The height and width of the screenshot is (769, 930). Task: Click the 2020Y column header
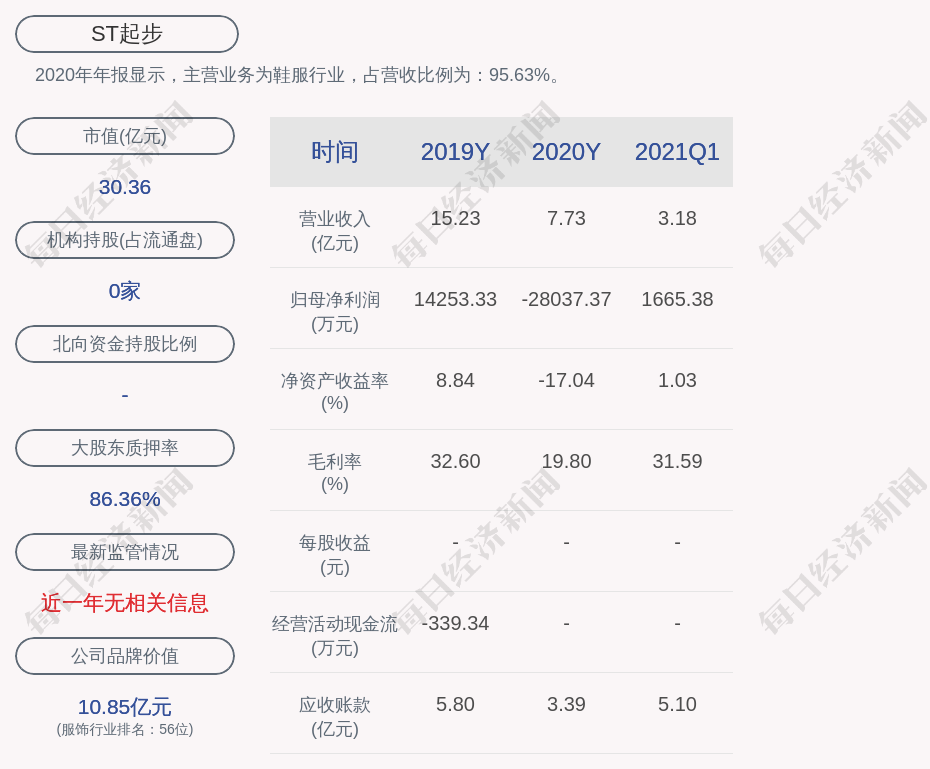566,152
